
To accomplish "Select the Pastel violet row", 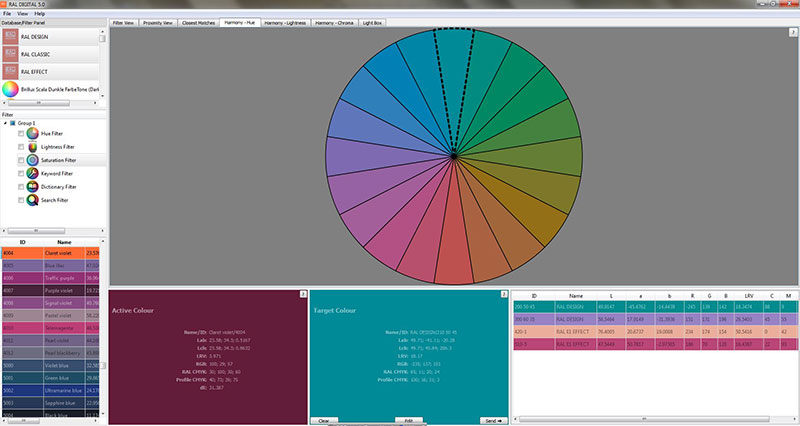I will click(51, 316).
